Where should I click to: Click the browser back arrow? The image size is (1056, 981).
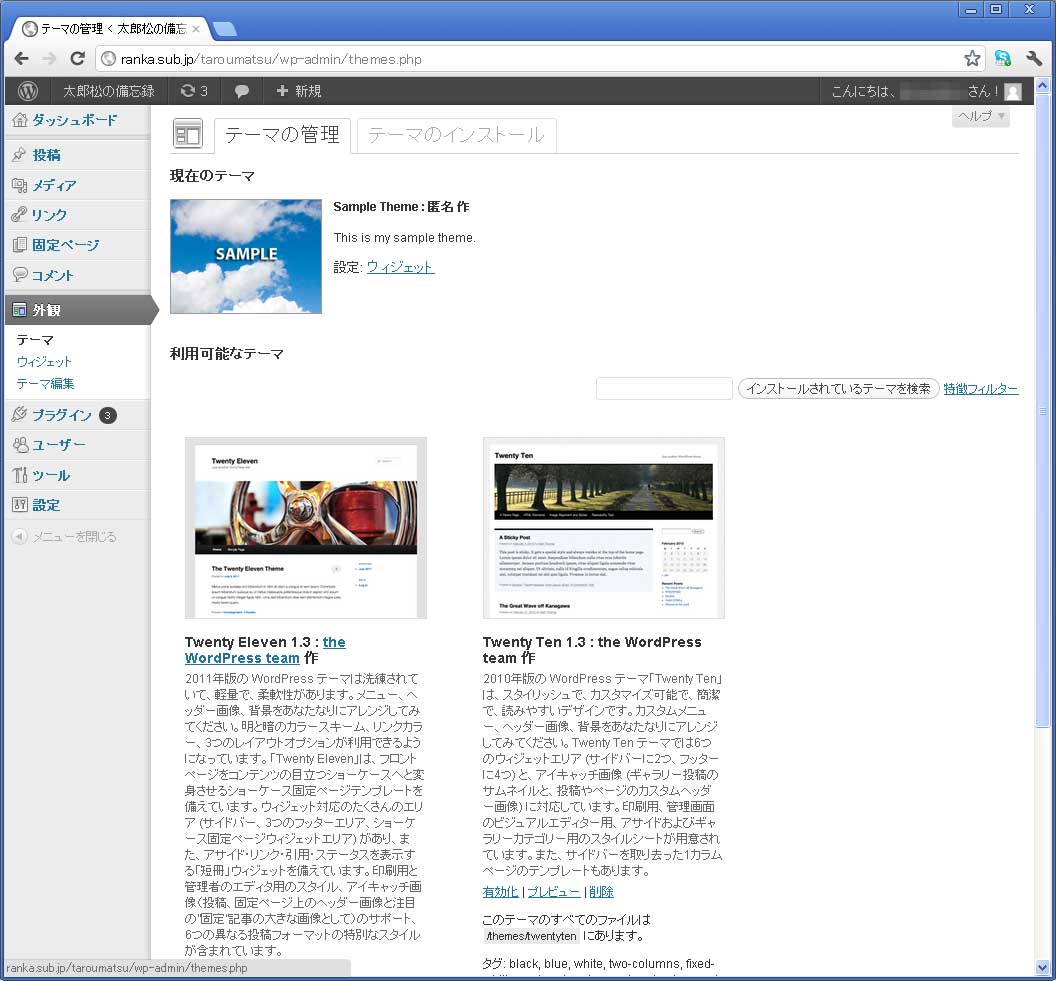coord(22,59)
